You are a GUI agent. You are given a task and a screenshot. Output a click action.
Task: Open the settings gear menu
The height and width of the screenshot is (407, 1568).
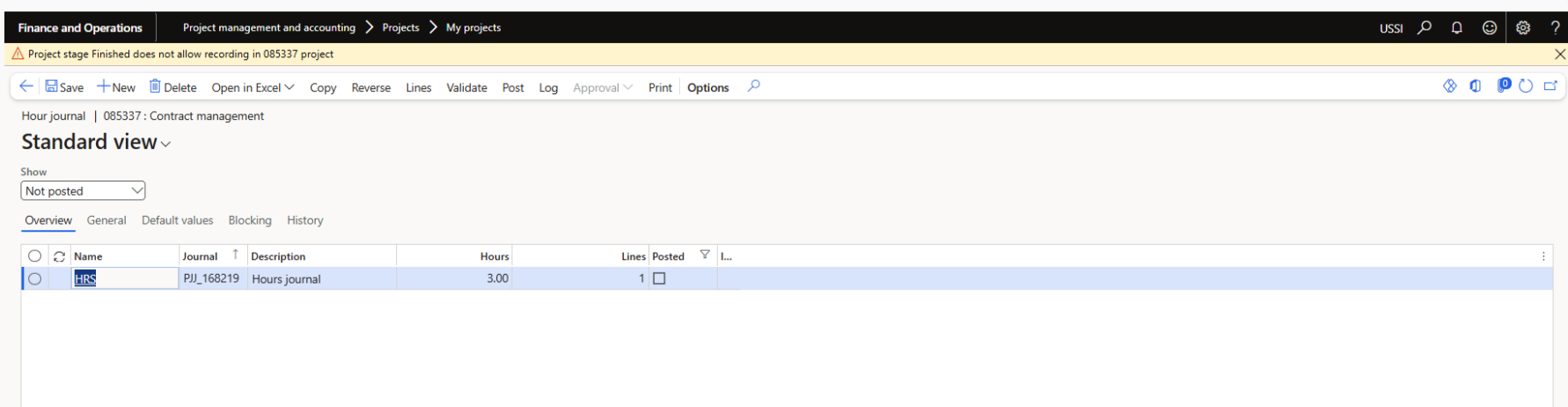coord(1522,27)
